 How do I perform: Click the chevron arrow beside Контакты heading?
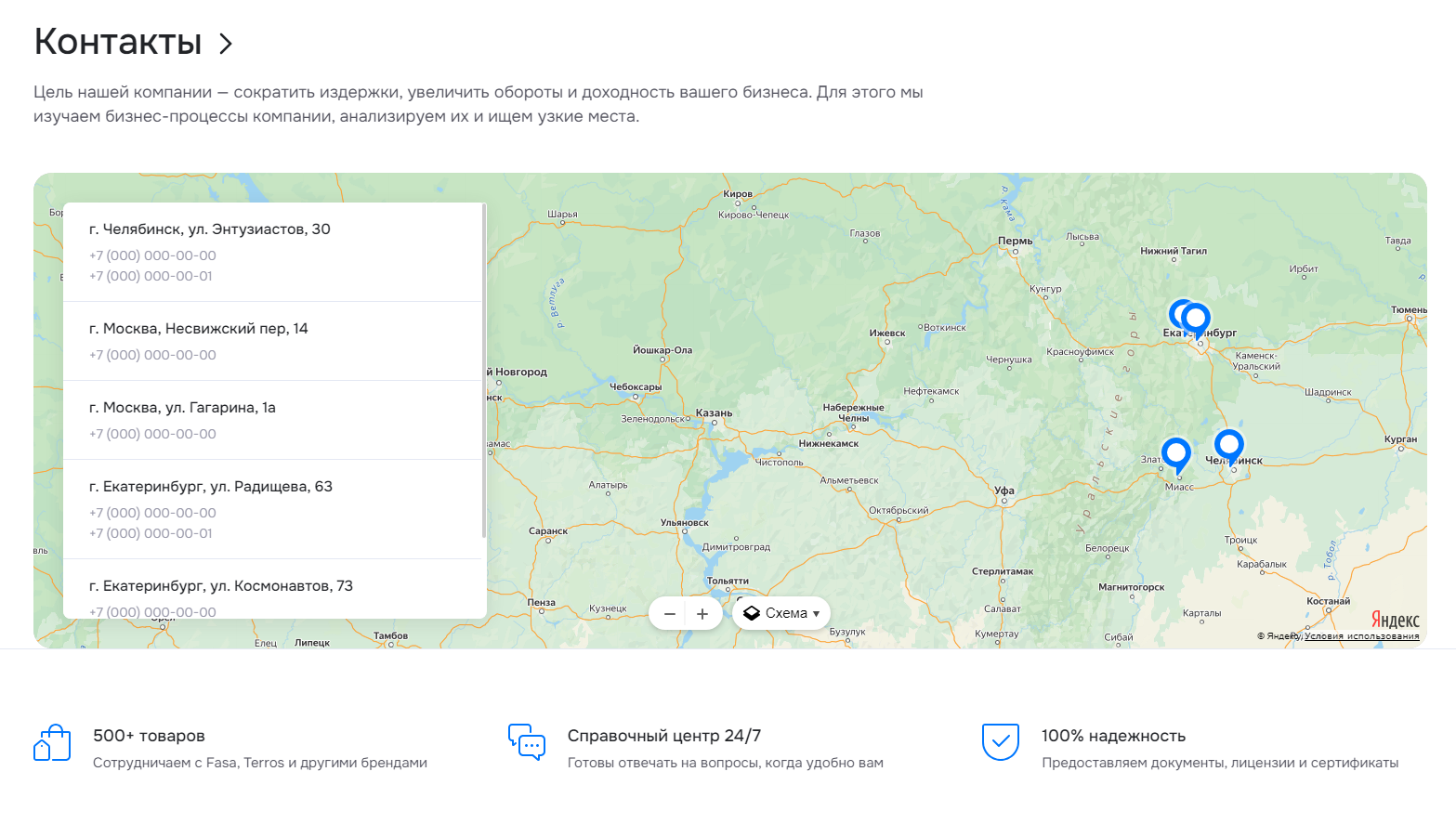[225, 44]
